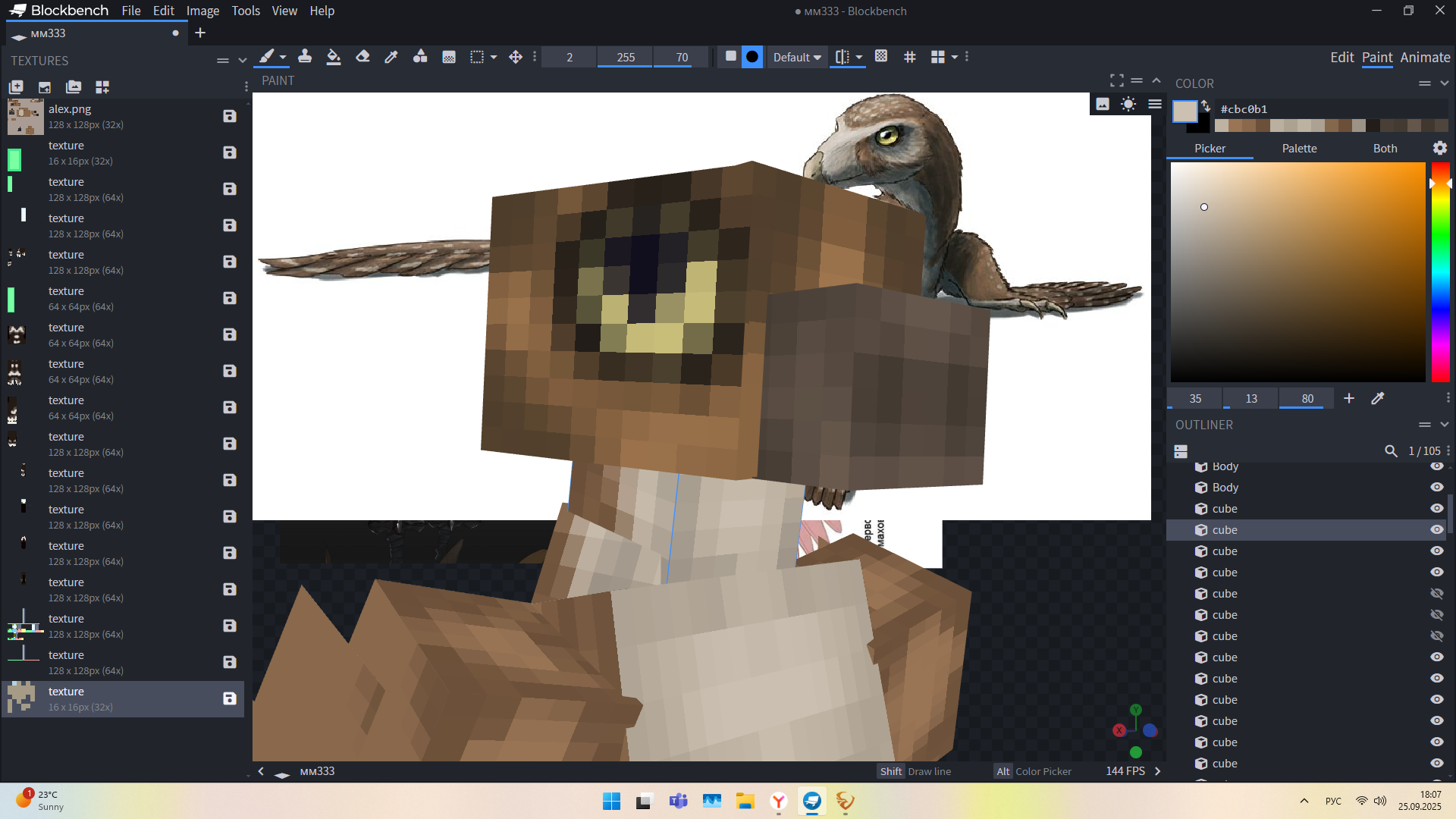Switch to the Palette tab
The image size is (1456, 819).
[x=1299, y=149]
